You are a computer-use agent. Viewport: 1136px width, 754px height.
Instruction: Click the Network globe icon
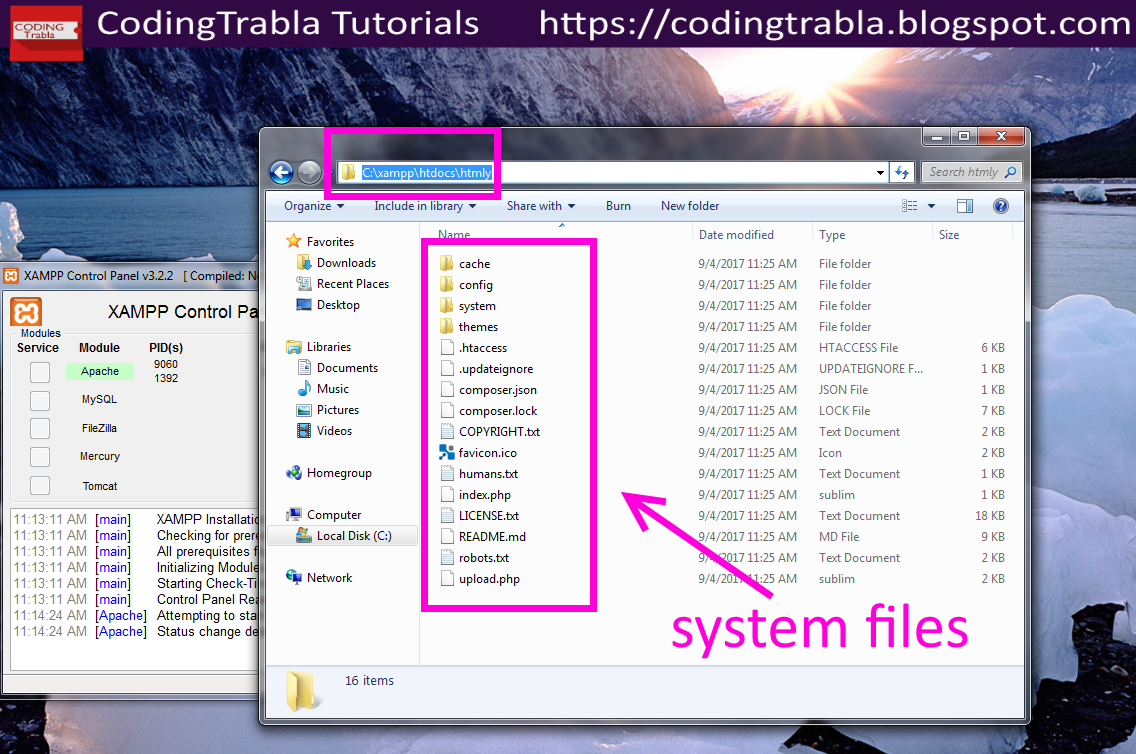click(x=293, y=577)
